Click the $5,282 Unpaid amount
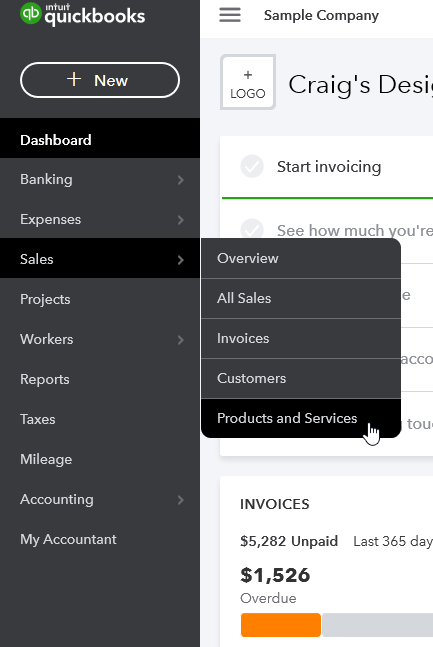The width and height of the screenshot is (433, 647). [289, 541]
